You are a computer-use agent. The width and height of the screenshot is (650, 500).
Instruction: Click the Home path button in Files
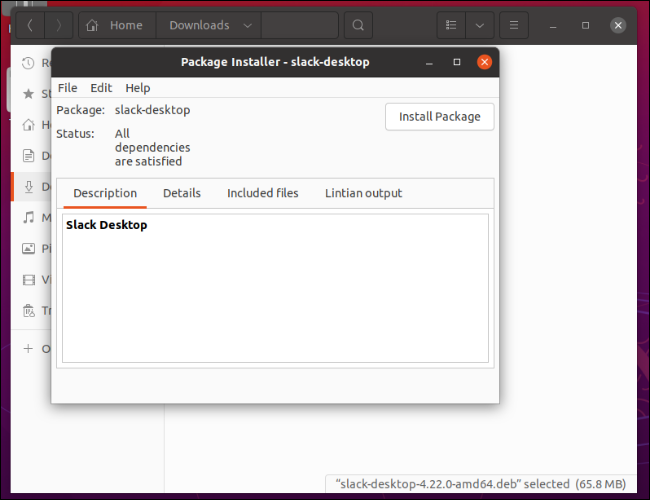[117, 25]
